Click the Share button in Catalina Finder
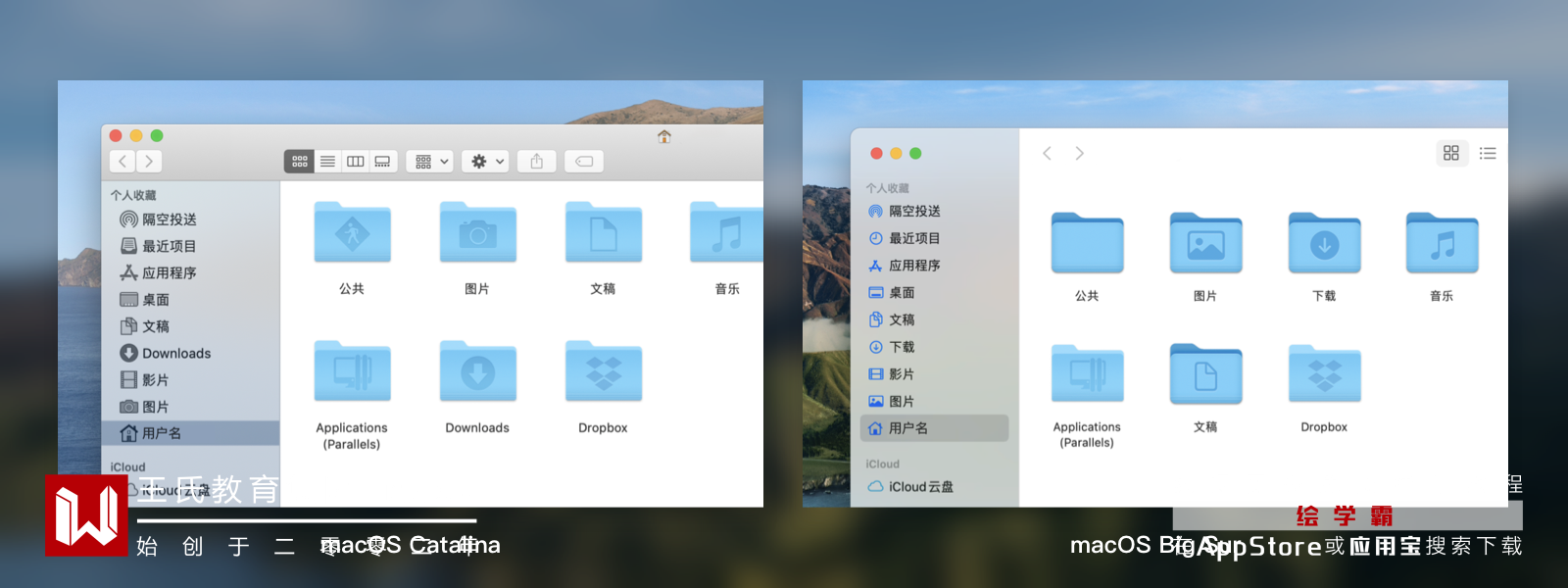1568x588 pixels. pyautogui.click(x=537, y=162)
